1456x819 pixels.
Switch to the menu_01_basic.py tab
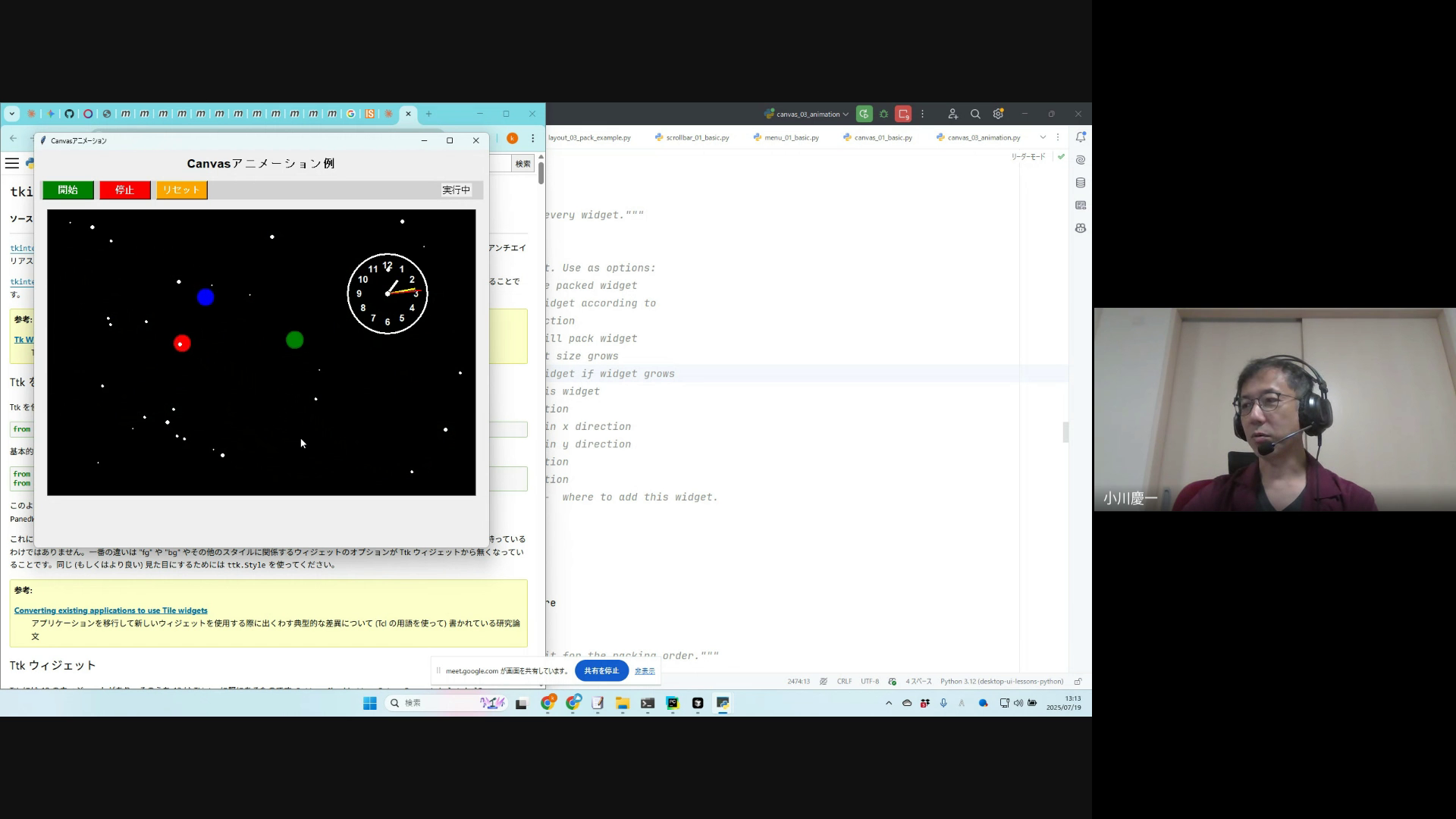point(791,137)
